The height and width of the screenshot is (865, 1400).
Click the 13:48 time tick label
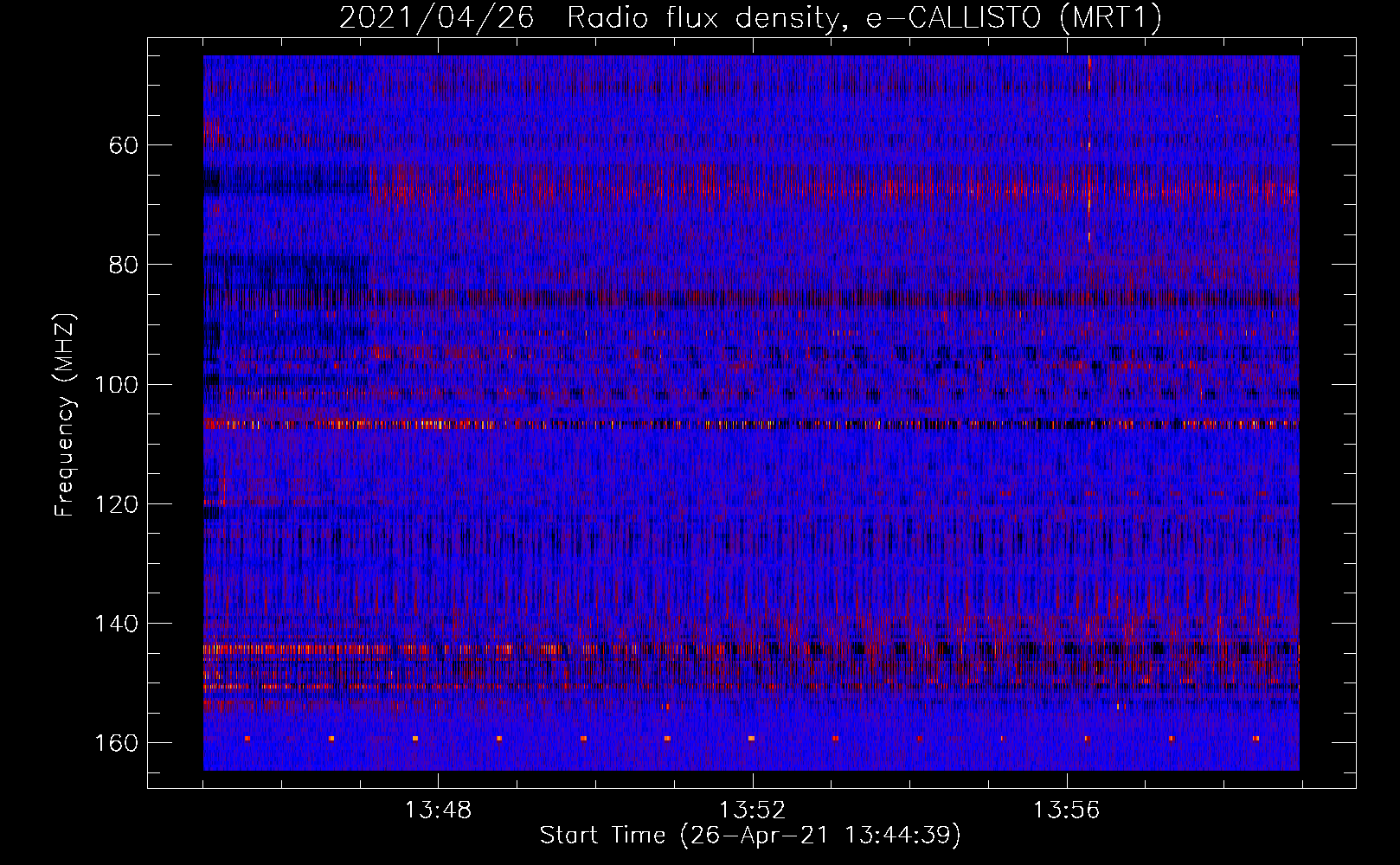pos(438,810)
